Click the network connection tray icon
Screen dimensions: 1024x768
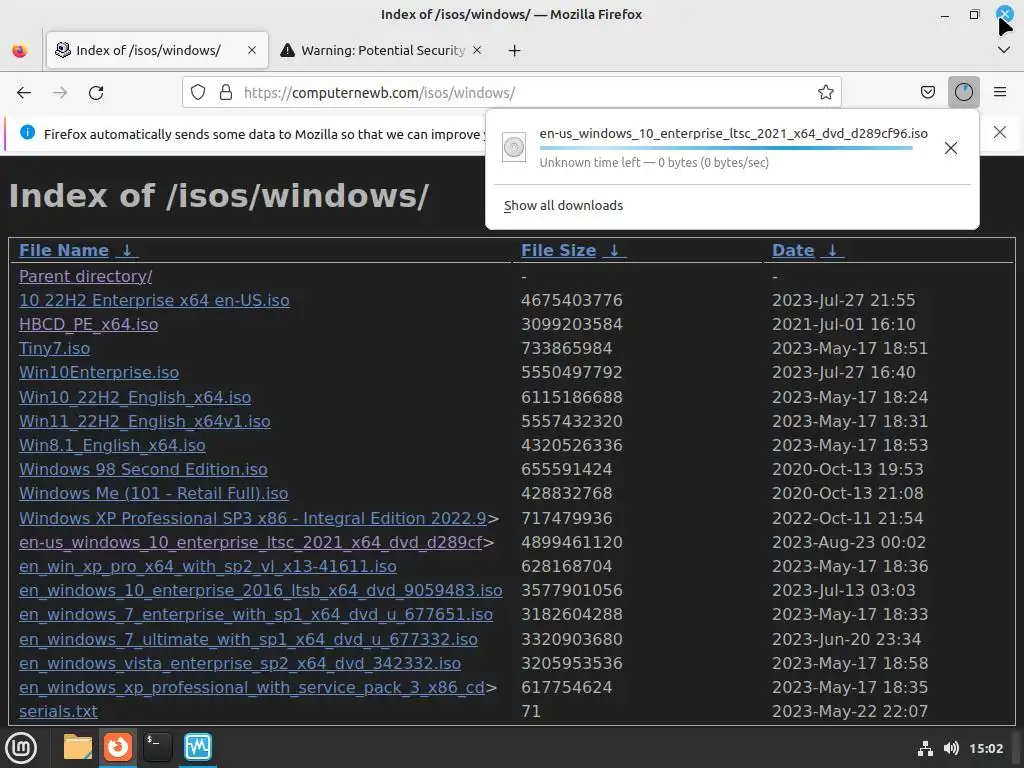tap(925, 748)
